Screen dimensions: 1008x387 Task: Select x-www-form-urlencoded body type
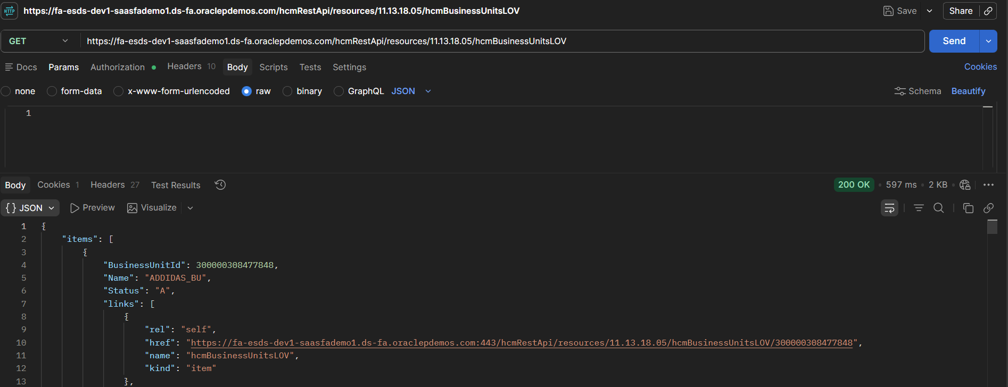(172, 91)
